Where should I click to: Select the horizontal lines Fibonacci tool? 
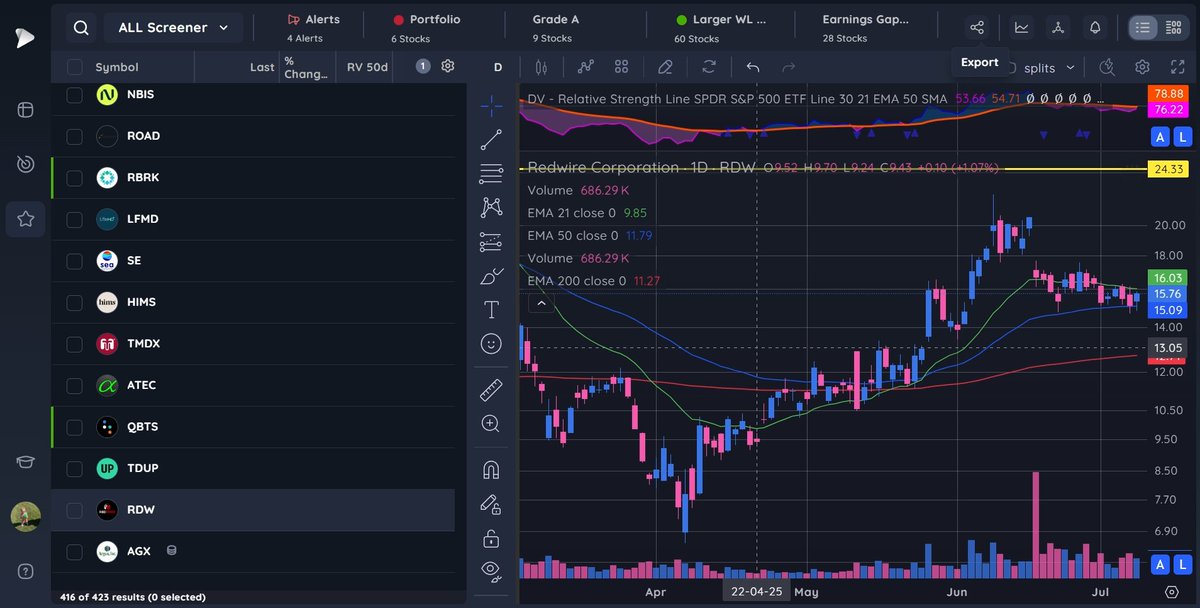pos(491,173)
